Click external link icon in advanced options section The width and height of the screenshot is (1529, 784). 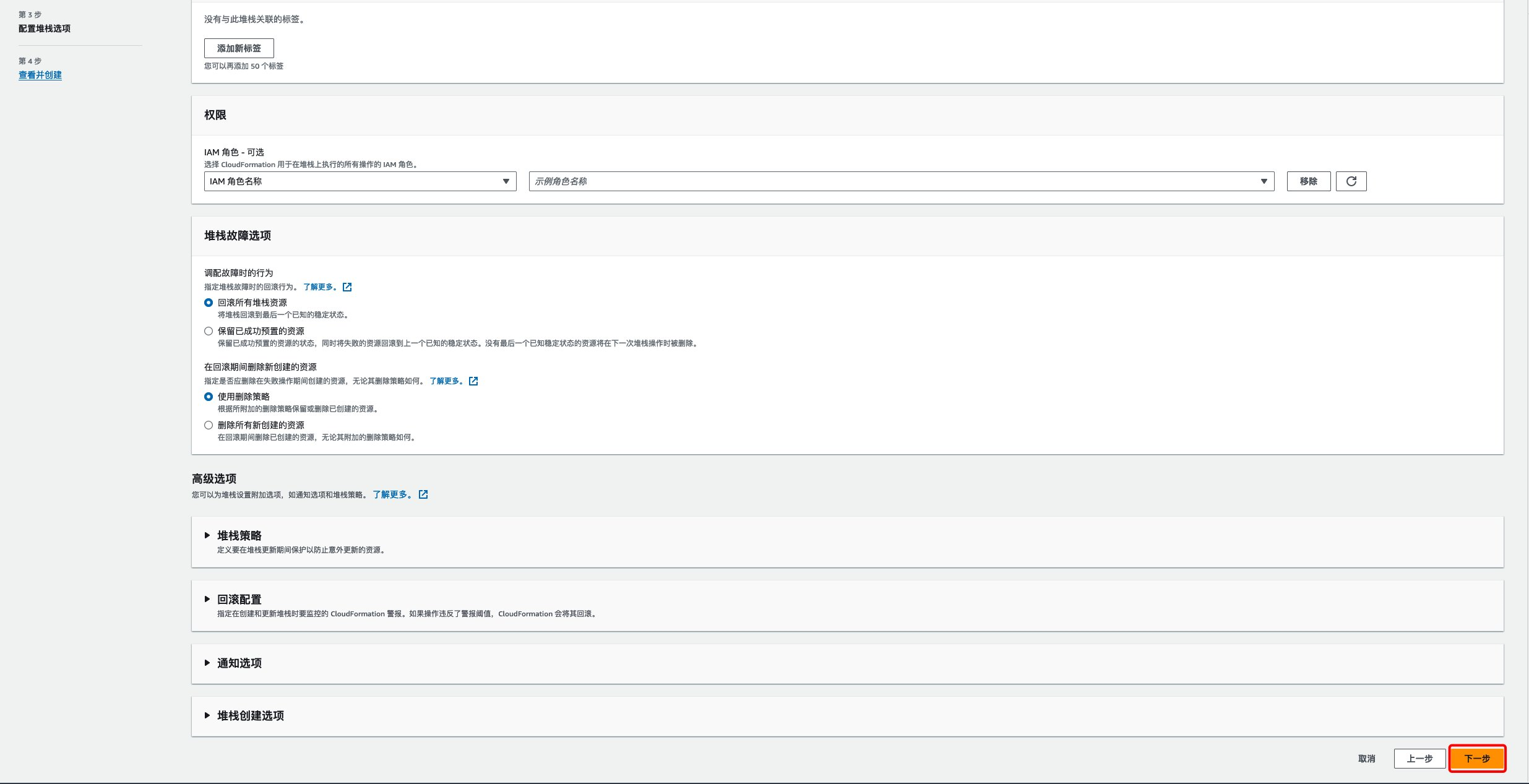pos(423,494)
